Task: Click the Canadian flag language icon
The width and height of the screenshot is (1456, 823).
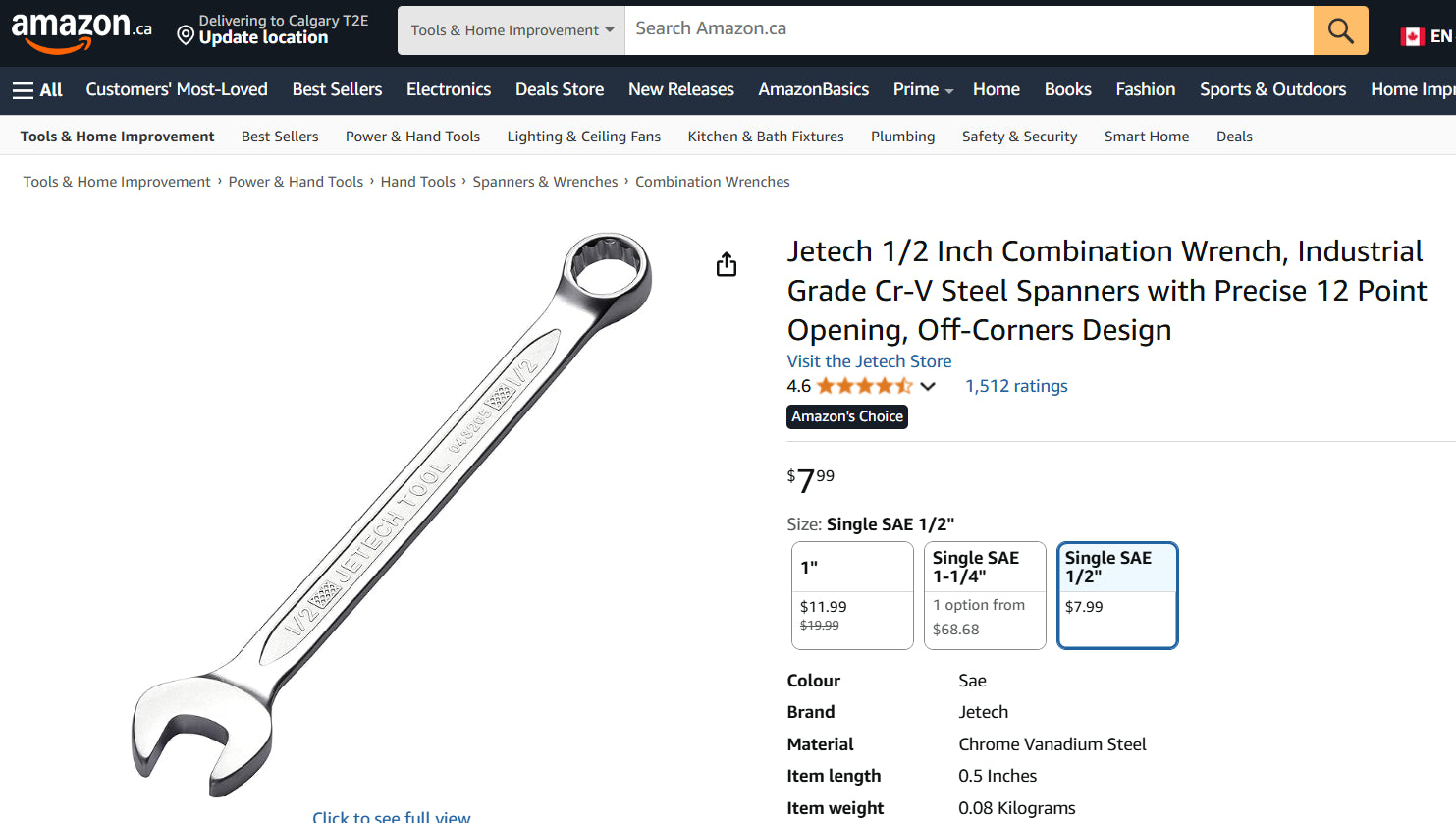Action: click(x=1412, y=36)
